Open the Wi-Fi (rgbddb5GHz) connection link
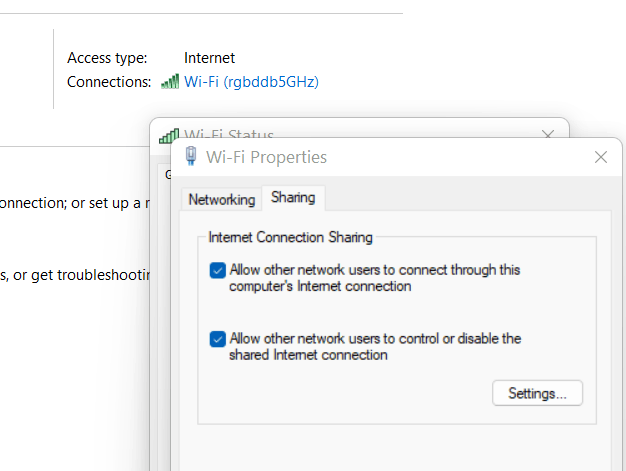The width and height of the screenshot is (626, 471). coord(251,82)
